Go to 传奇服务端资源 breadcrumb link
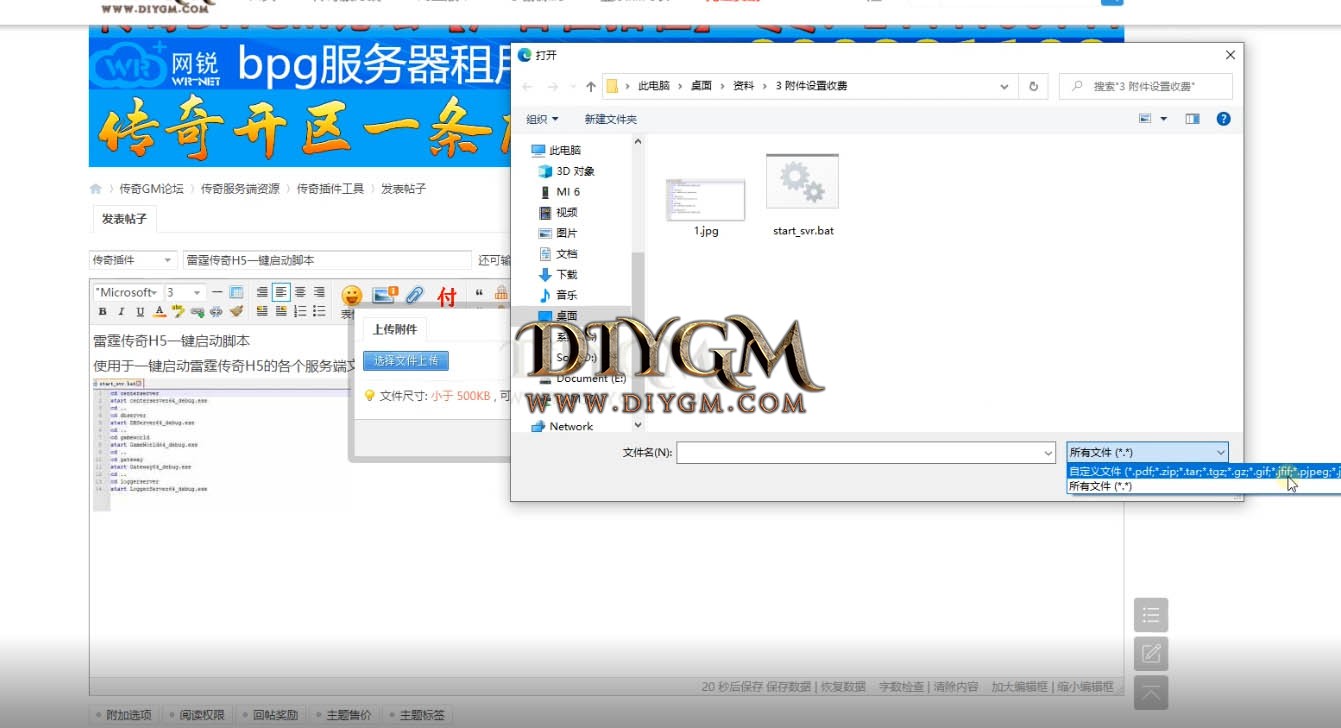This screenshot has height=728, width=1341. (240, 188)
